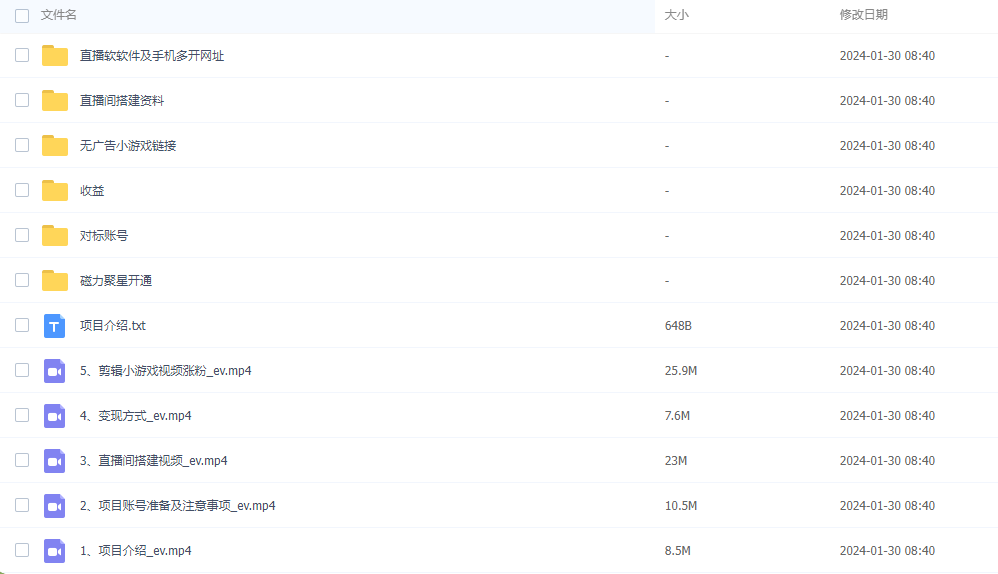Open the 对标账号 folder name
998x574 pixels.
(x=104, y=236)
